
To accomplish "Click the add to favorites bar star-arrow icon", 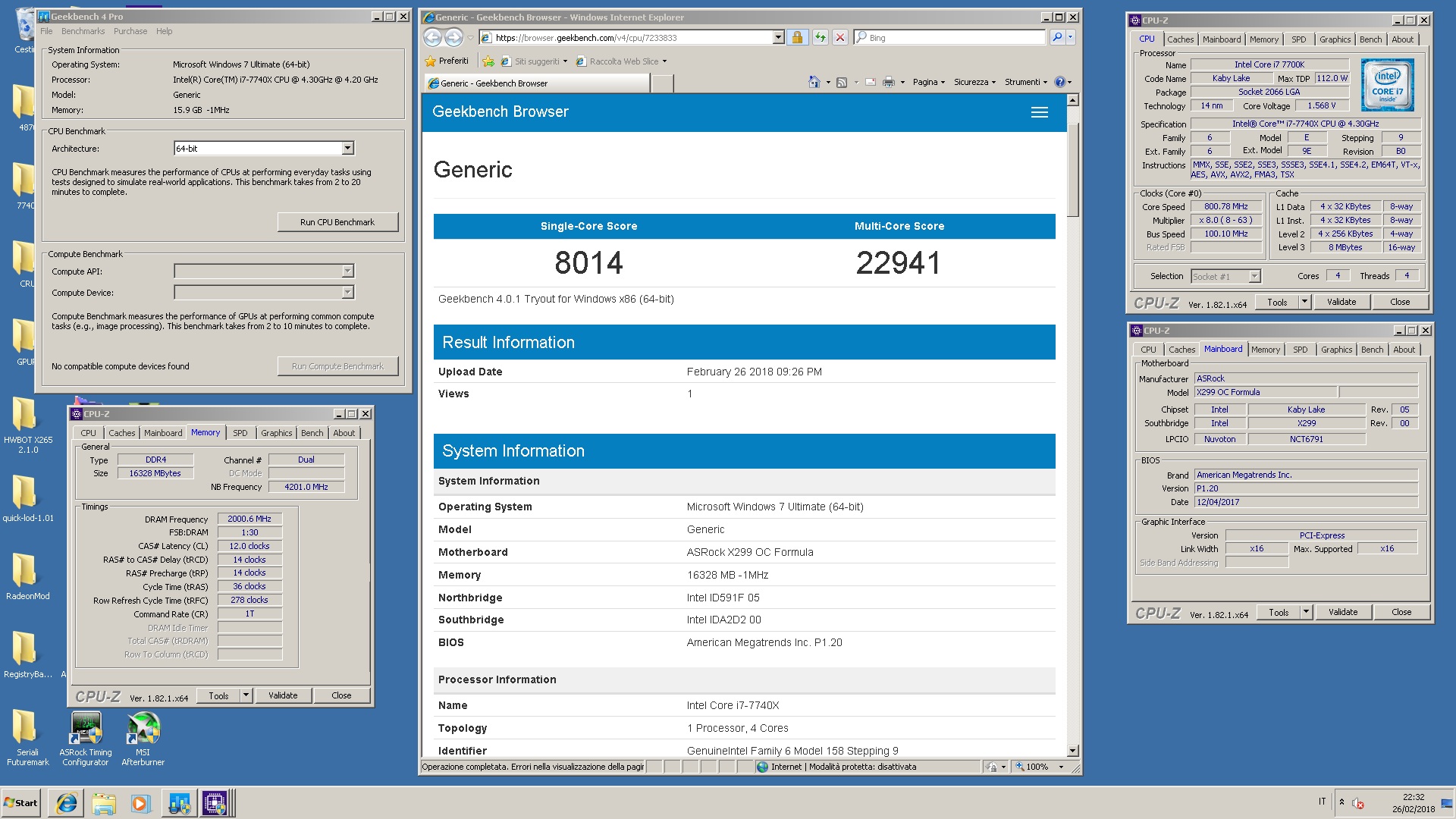I will pyautogui.click(x=488, y=61).
